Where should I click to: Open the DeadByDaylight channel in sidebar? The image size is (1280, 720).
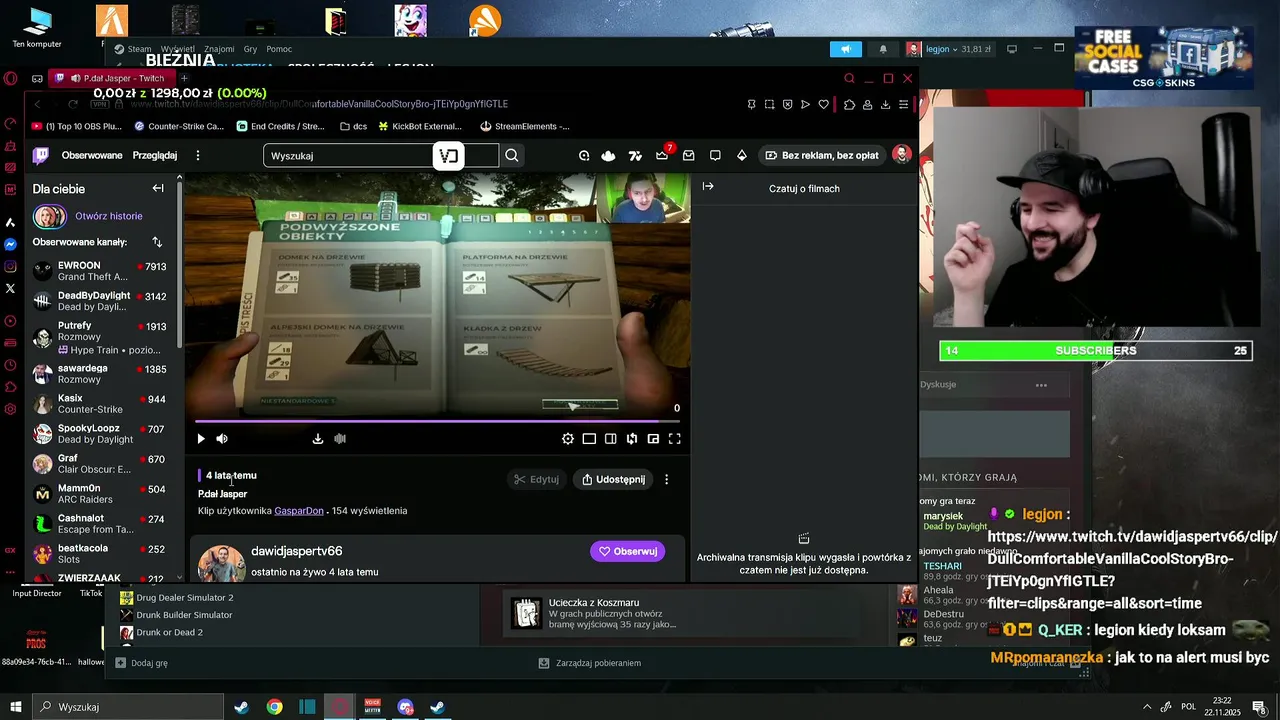click(99, 301)
